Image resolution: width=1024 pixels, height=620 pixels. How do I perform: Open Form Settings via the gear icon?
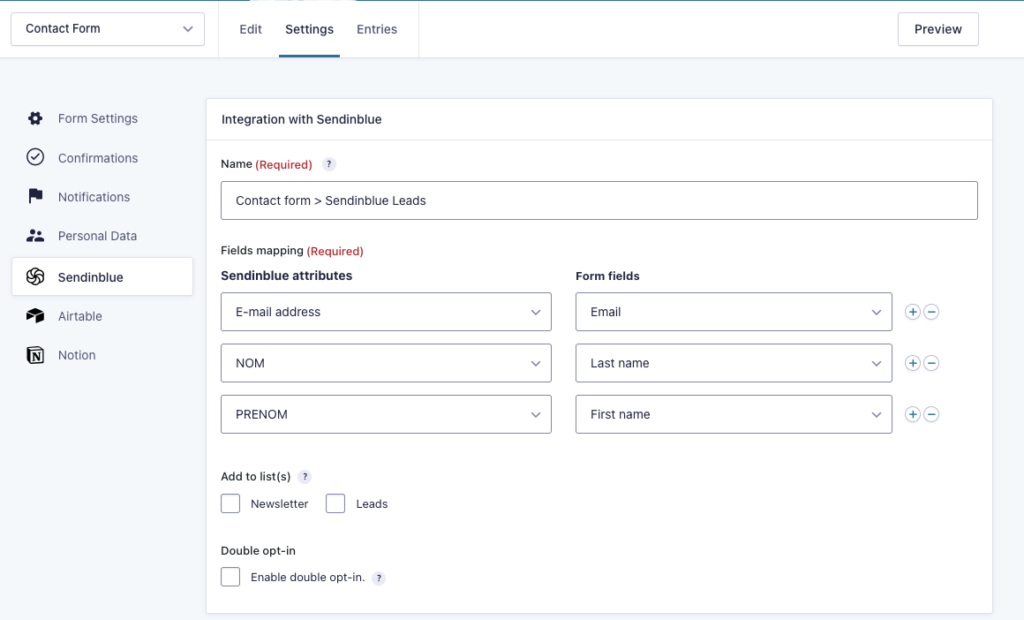(35, 118)
